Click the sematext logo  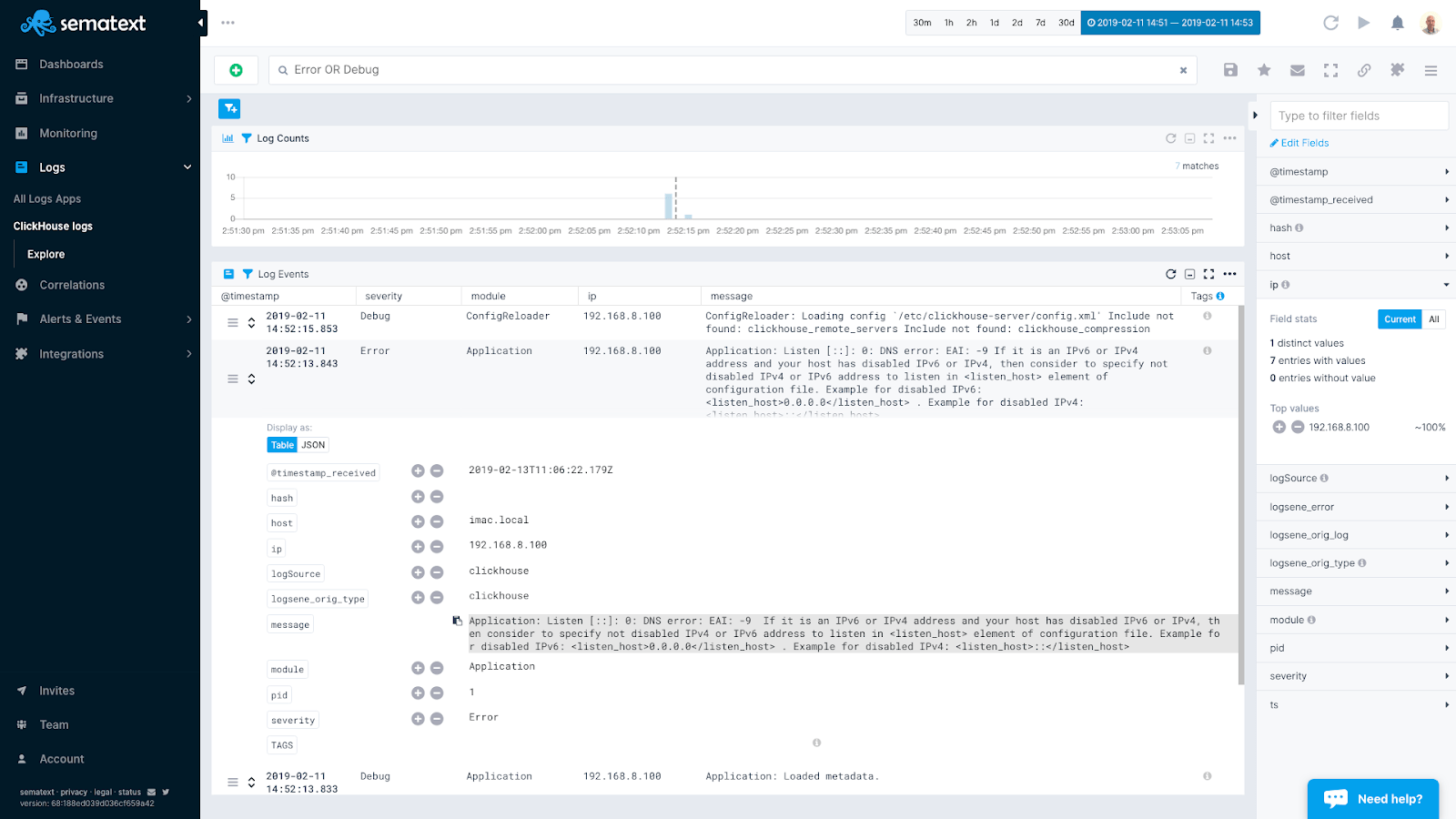83,23
